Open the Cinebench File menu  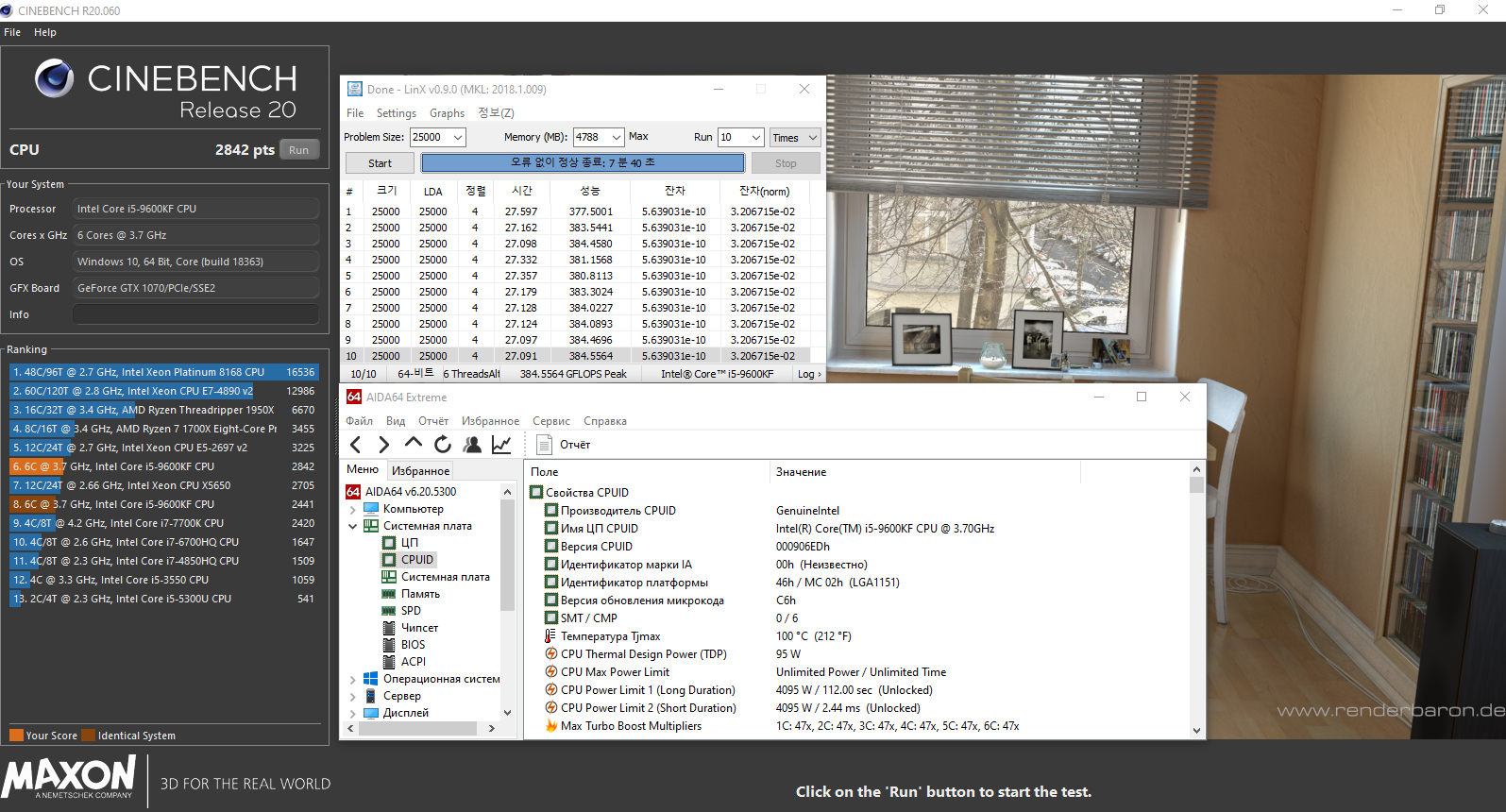tap(12, 32)
